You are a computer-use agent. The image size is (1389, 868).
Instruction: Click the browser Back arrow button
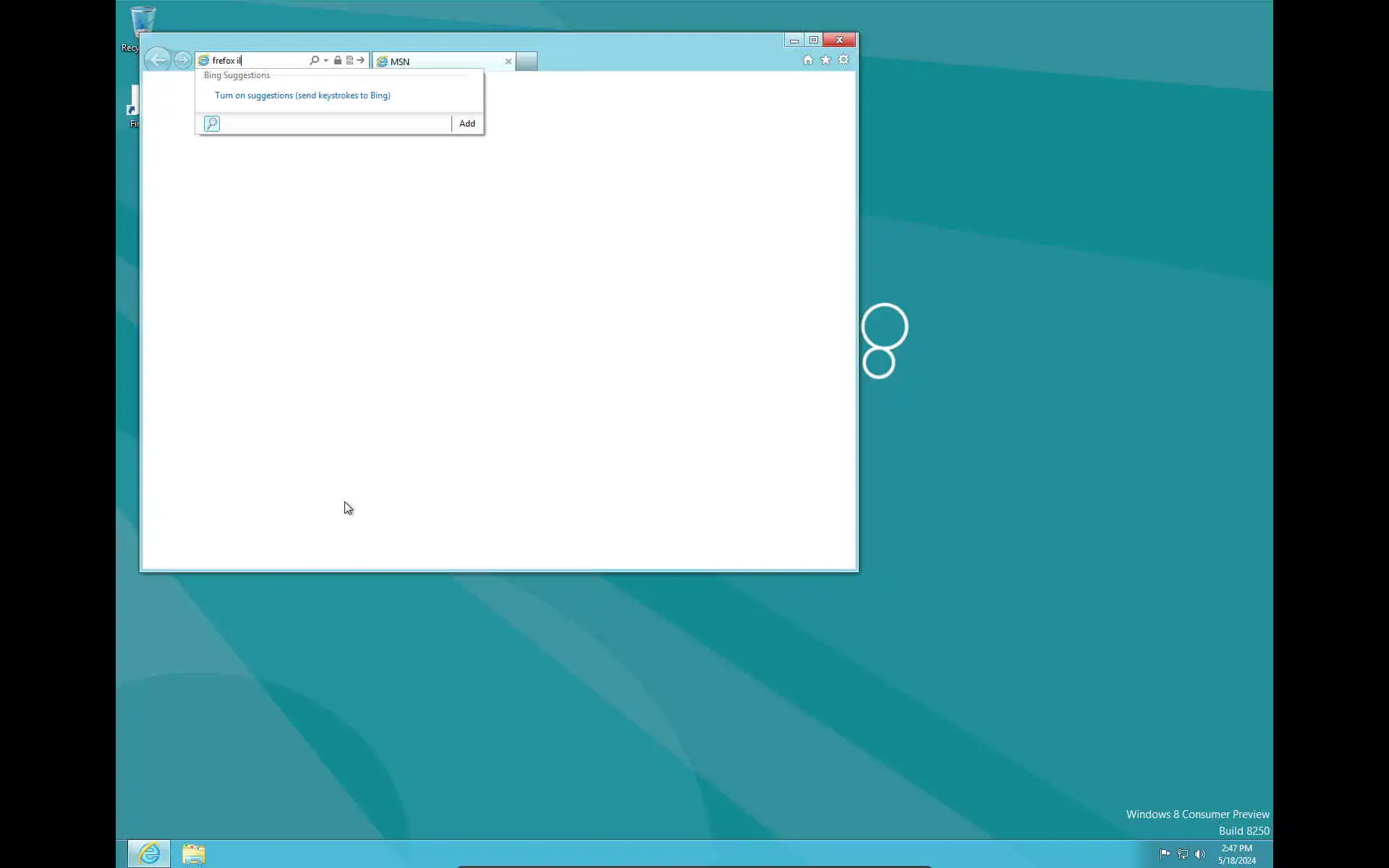(x=157, y=60)
